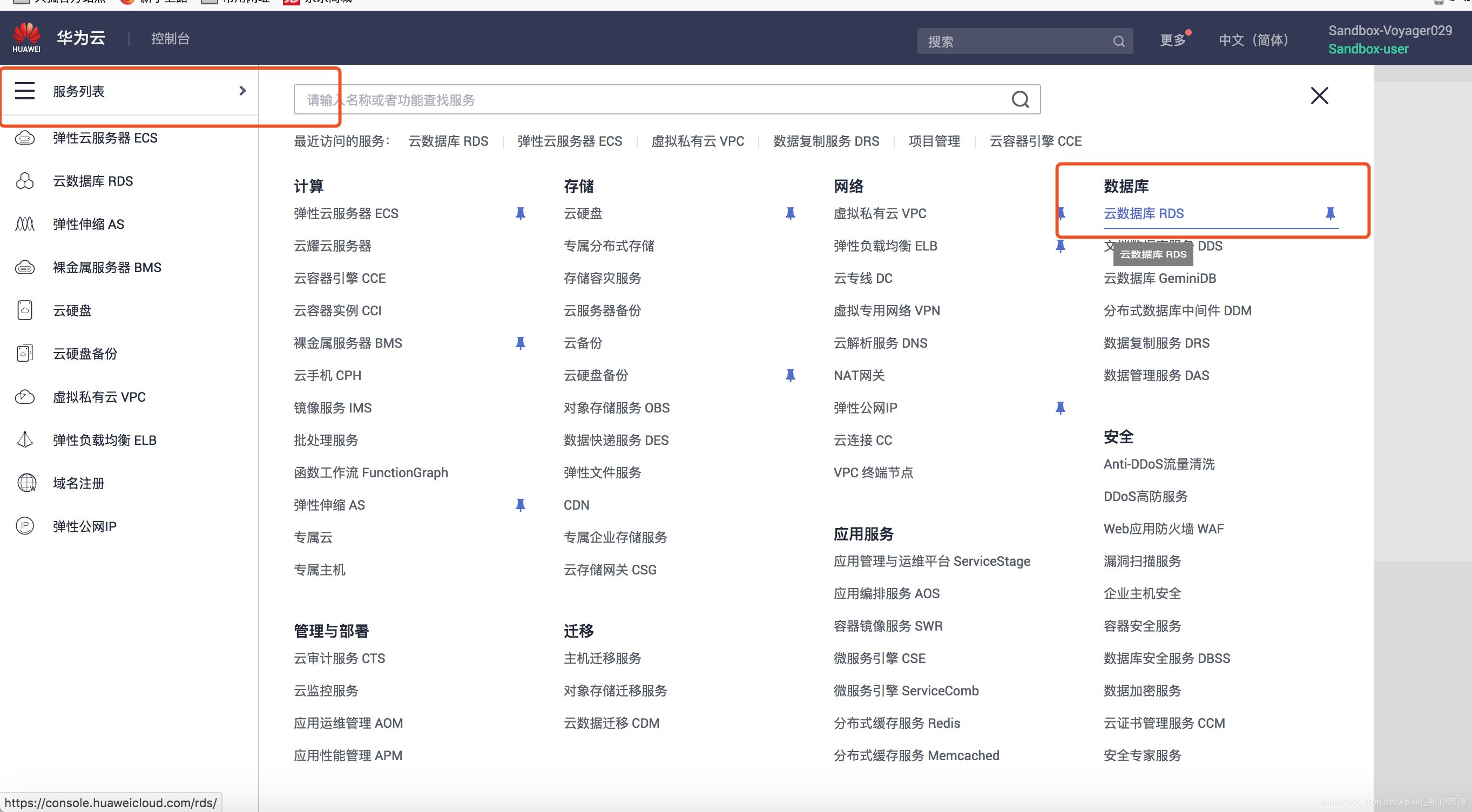The image size is (1472, 812).
Task: Unpin 弹性云服务器 ECS in 计算 column
Action: tap(520, 214)
